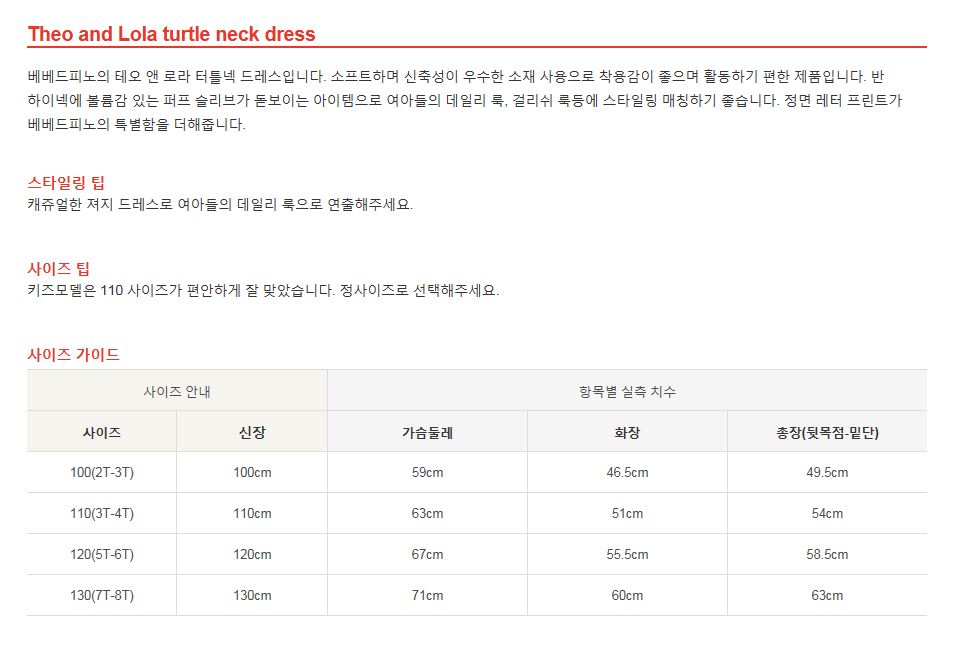Image resolution: width=961 pixels, height=651 pixels.
Task: Click the 신장 column header
Action: [252, 432]
